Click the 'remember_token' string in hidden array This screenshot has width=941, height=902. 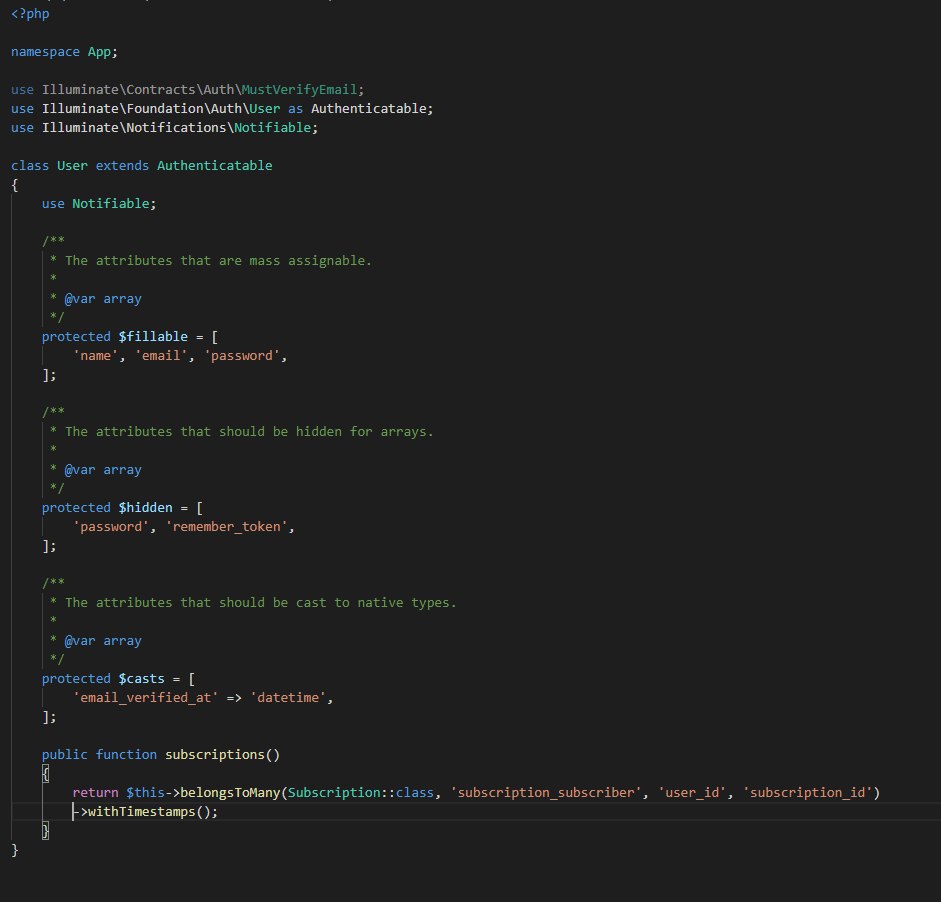point(226,527)
